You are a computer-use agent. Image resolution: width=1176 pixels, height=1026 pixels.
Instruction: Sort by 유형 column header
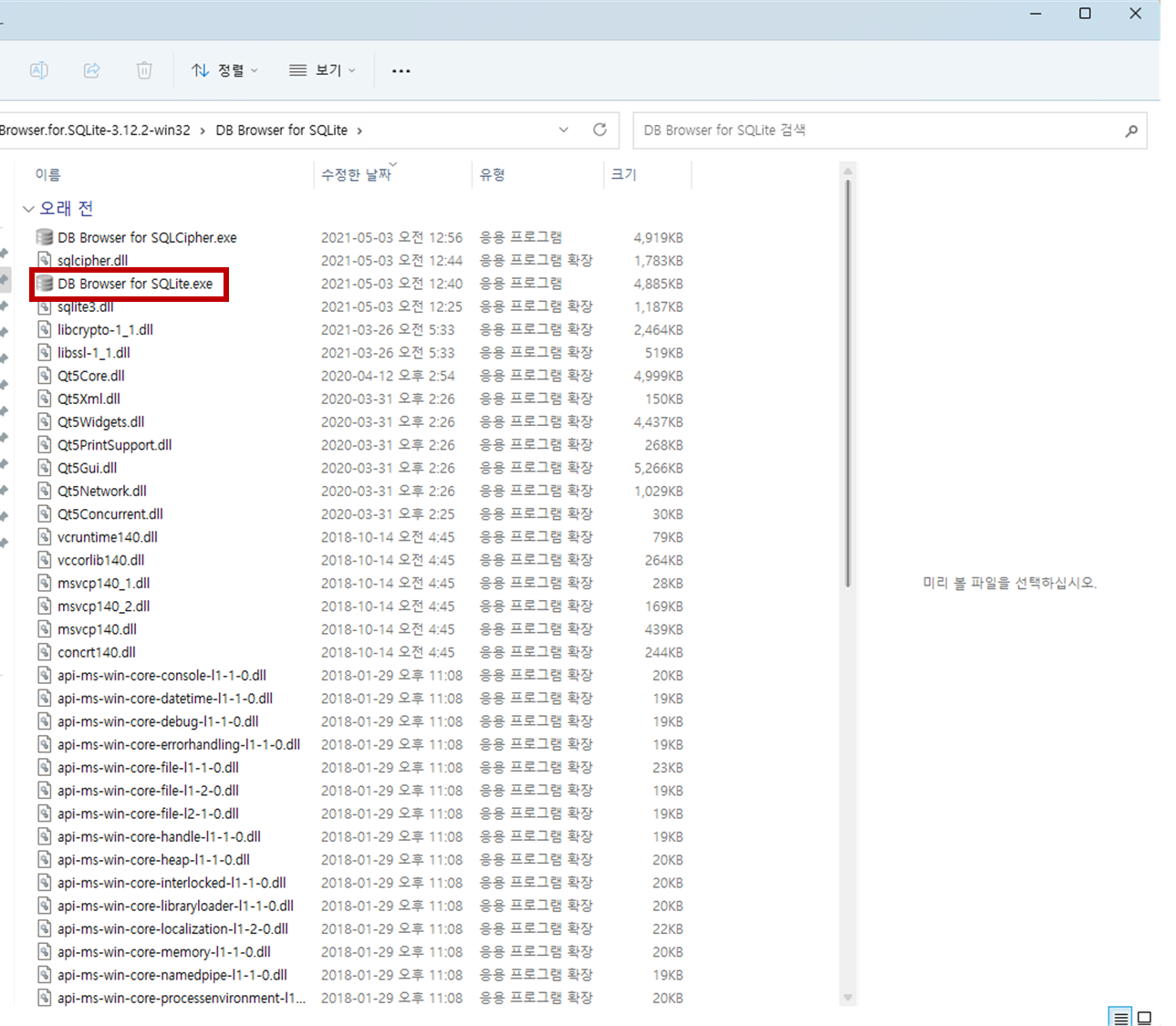coord(493,174)
